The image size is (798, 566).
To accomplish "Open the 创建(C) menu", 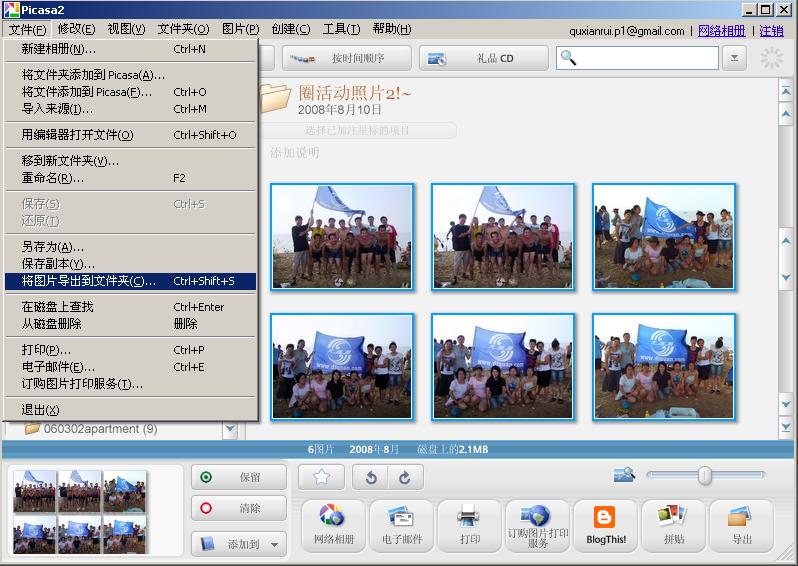I will 291,29.
